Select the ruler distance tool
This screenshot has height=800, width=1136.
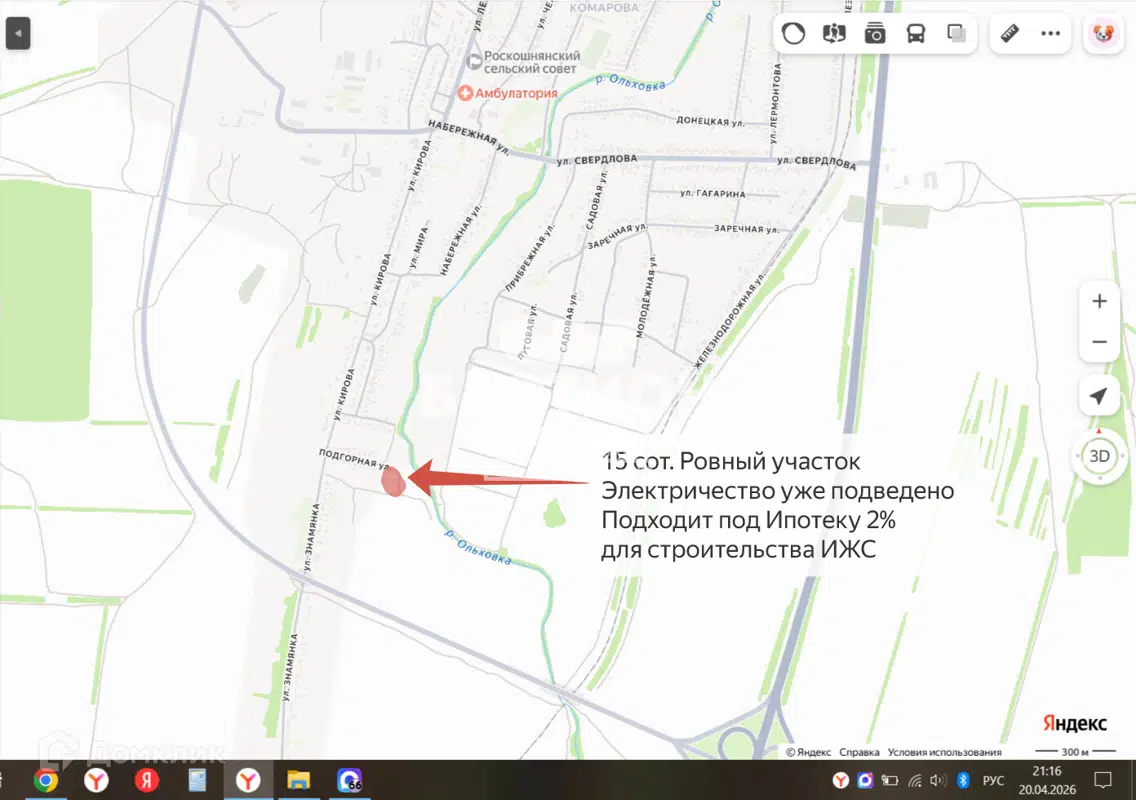coord(1009,33)
